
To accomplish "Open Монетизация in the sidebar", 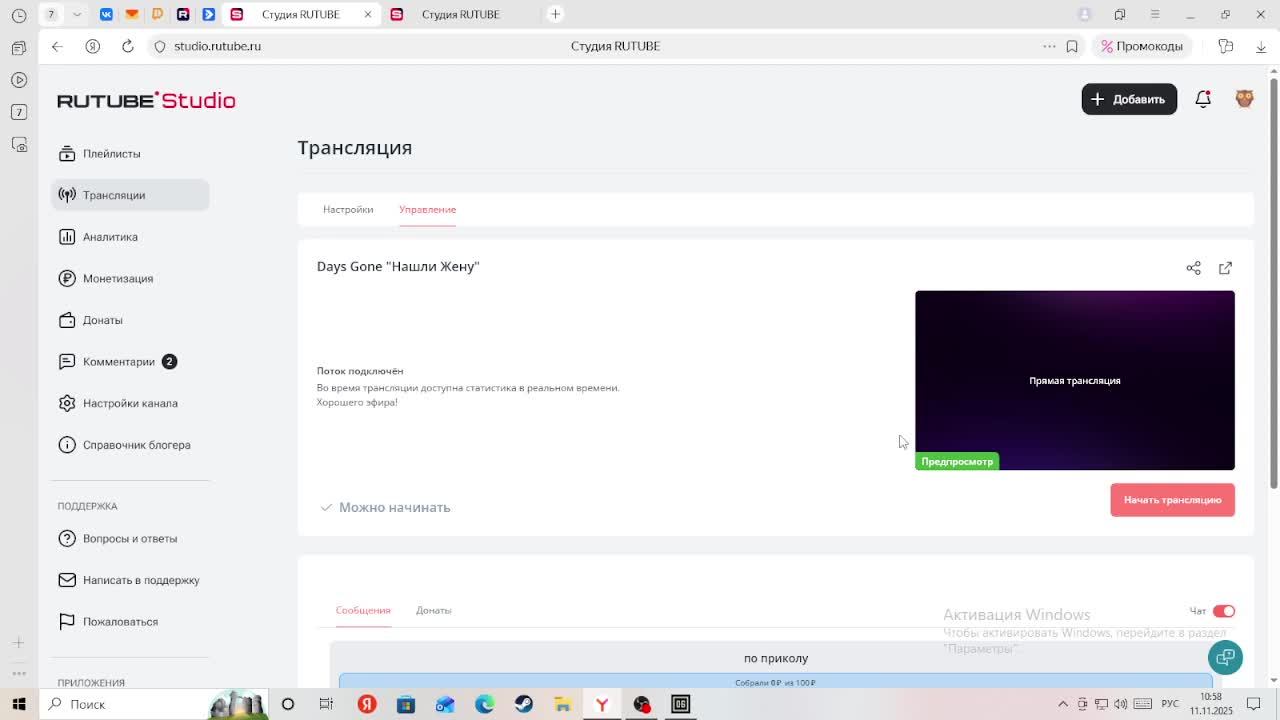I will coord(130,278).
